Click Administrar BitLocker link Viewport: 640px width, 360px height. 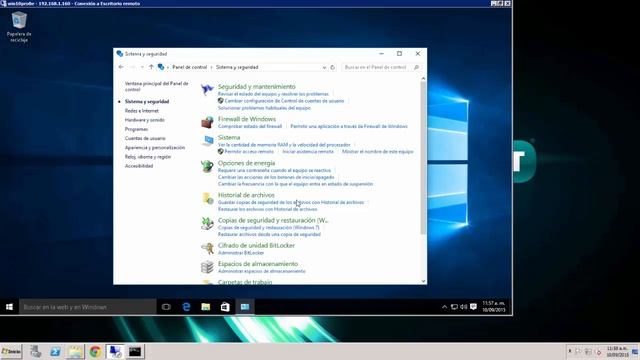(241, 253)
